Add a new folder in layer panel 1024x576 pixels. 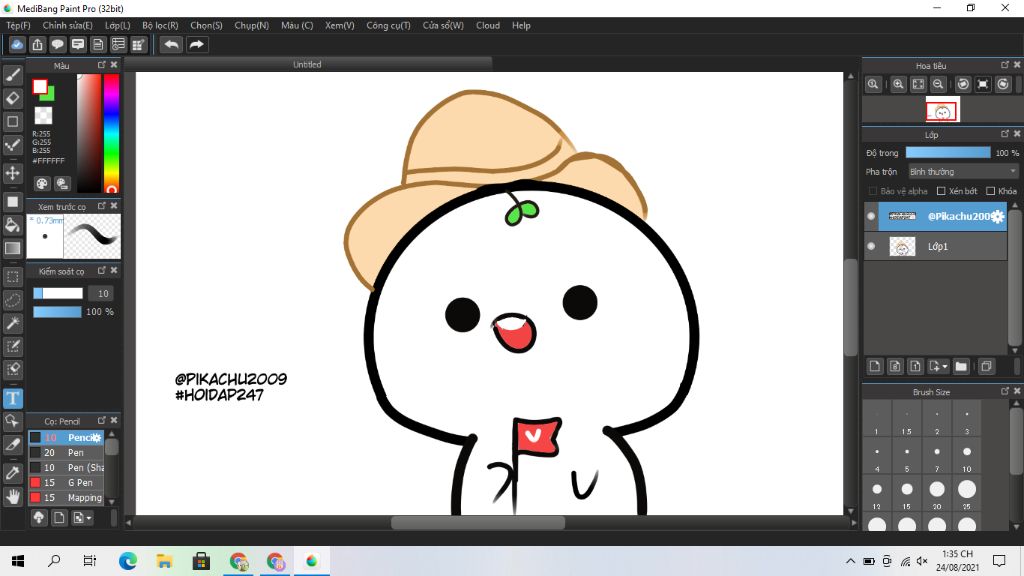pyautogui.click(x=961, y=366)
